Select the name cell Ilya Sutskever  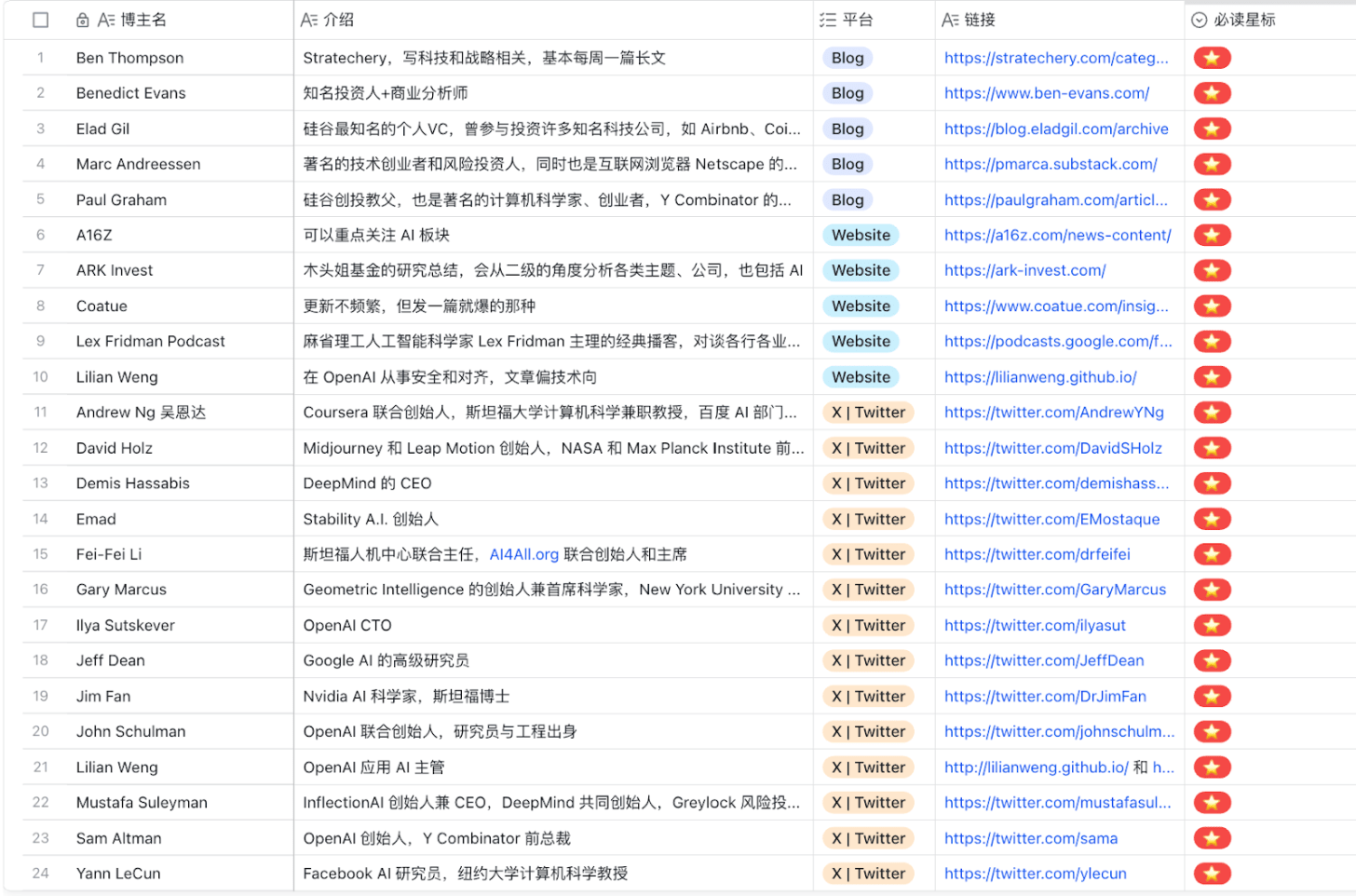point(181,625)
